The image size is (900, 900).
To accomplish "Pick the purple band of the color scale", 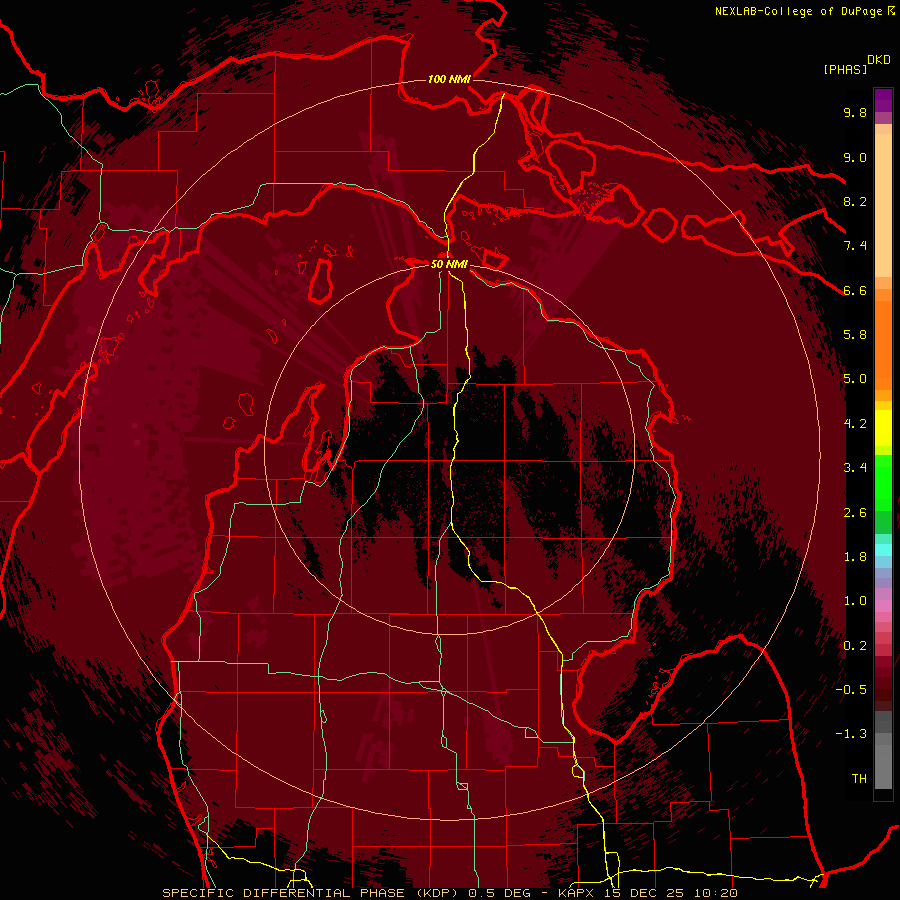I will tap(883, 100).
